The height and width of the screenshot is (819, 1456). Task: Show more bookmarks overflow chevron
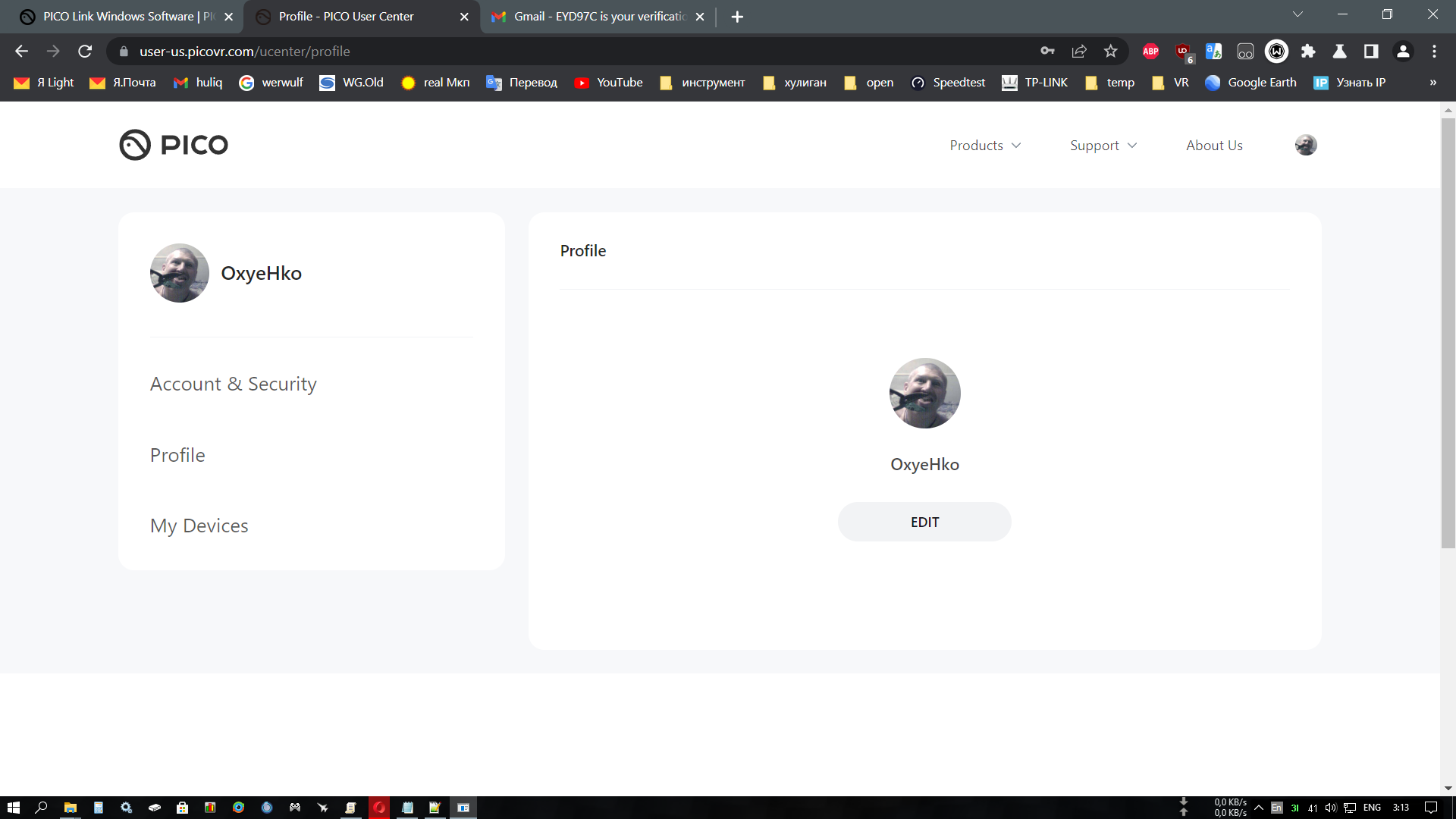pos(1432,83)
